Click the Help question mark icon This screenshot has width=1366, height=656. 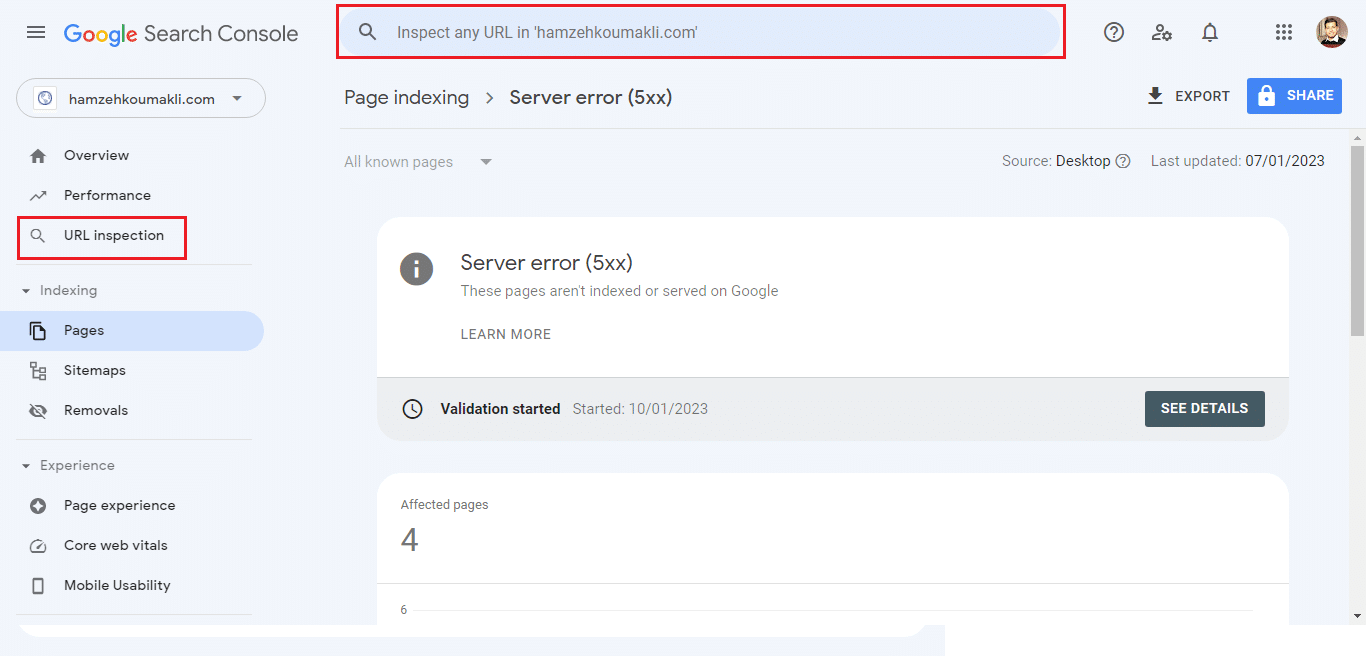point(1113,32)
